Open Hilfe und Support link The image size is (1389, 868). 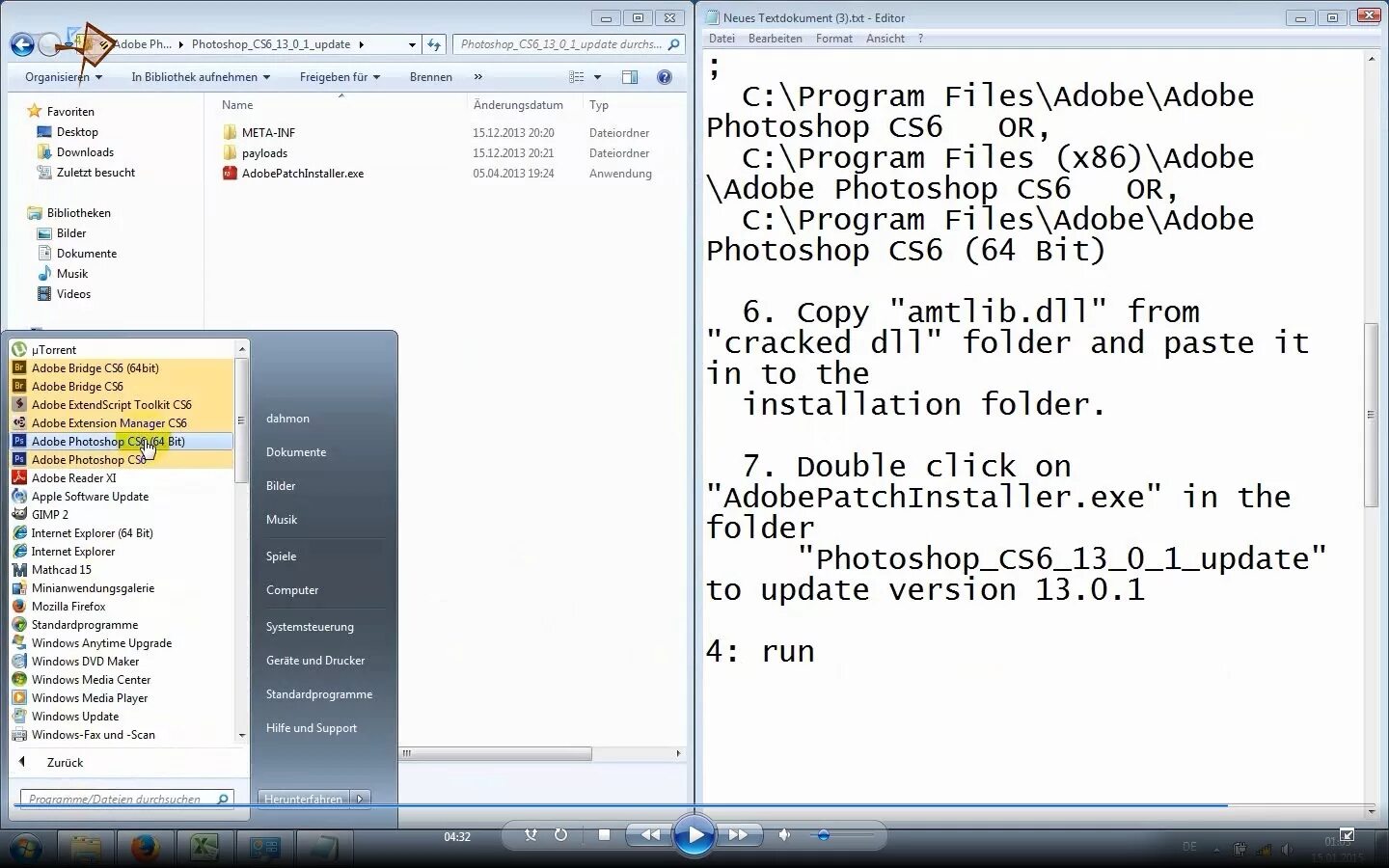pyautogui.click(x=312, y=728)
